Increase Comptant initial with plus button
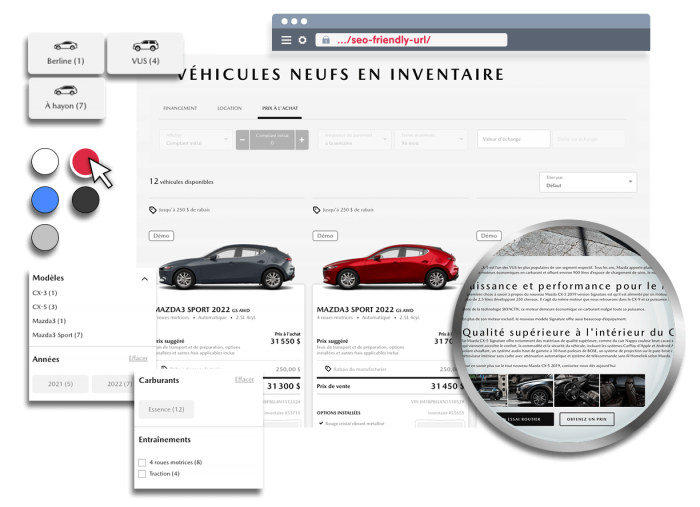 tap(302, 140)
